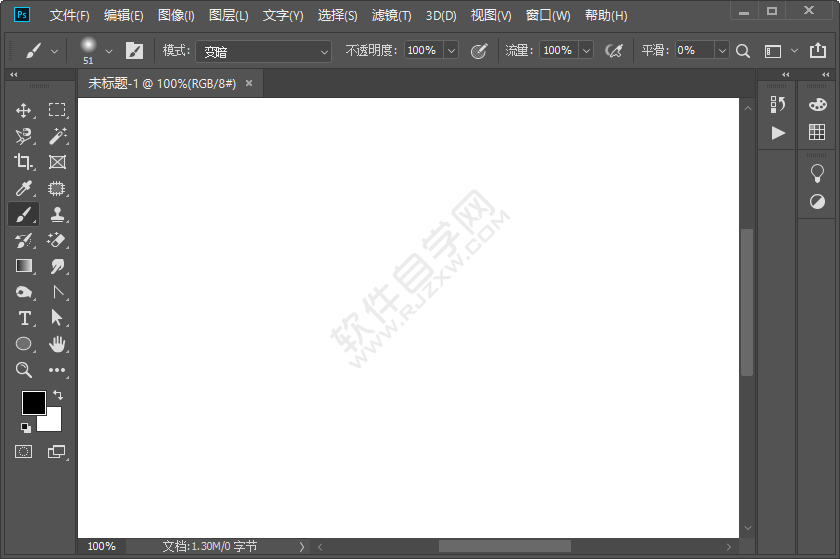Open the 窗口(W) menu
Image resolution: width=840 pixels, height=559 pixels.
(548, 16)
